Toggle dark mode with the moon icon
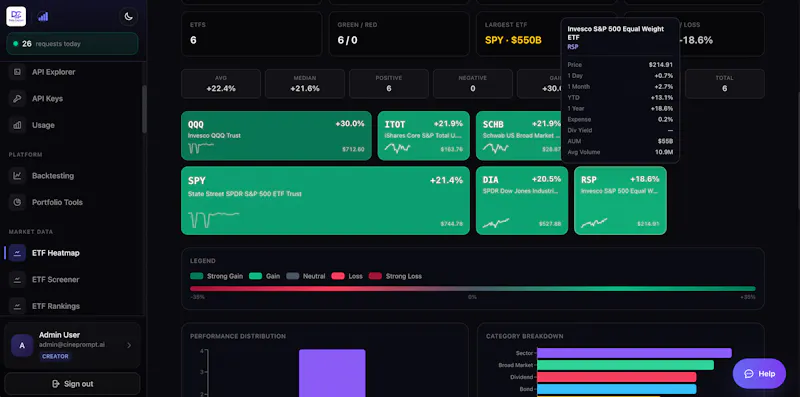The height and width of the screenshot is (397, 800). pyautogui.click(x=129, y=17)
